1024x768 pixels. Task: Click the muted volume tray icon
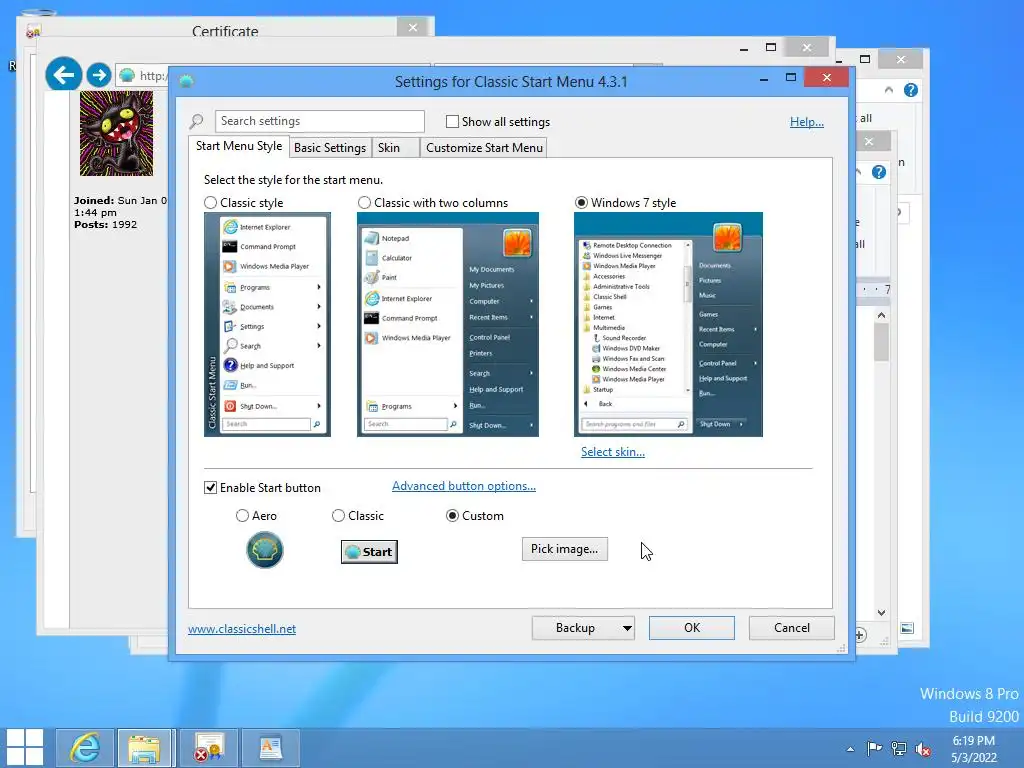pos(923,749)
